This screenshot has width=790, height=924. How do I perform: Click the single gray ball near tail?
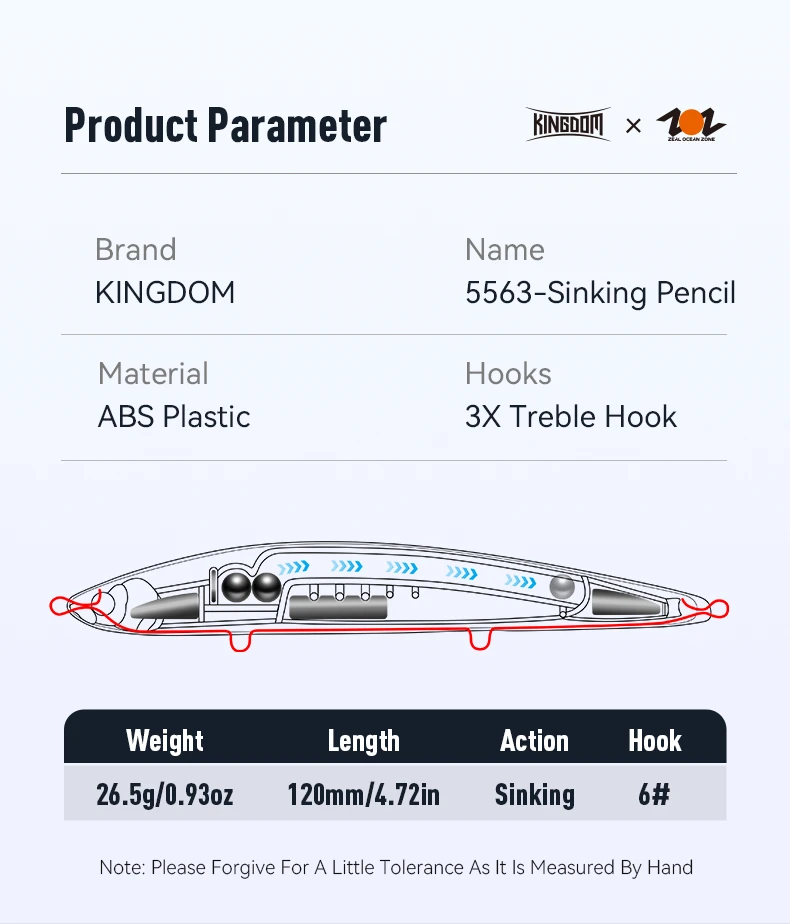click(x=563, y=589)
